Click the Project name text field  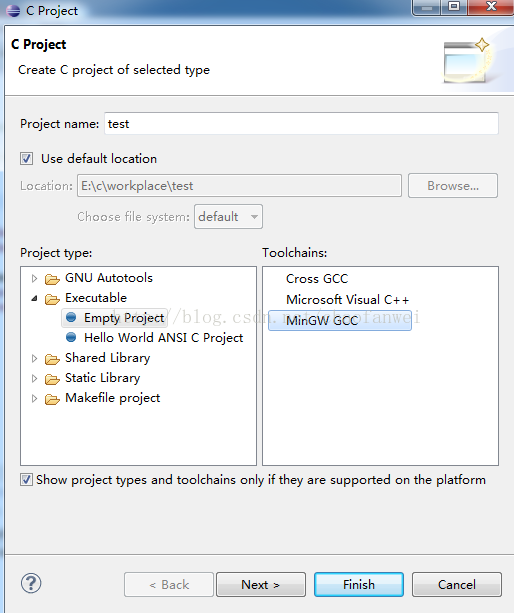301,124
